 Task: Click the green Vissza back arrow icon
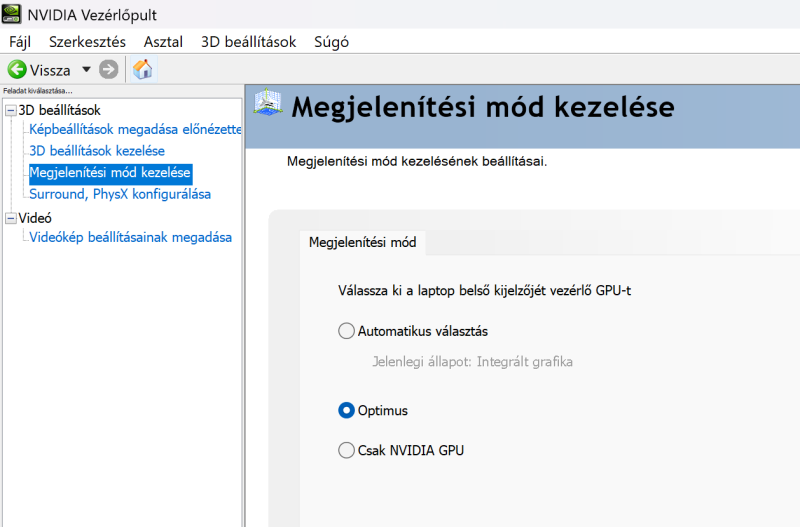17,70
